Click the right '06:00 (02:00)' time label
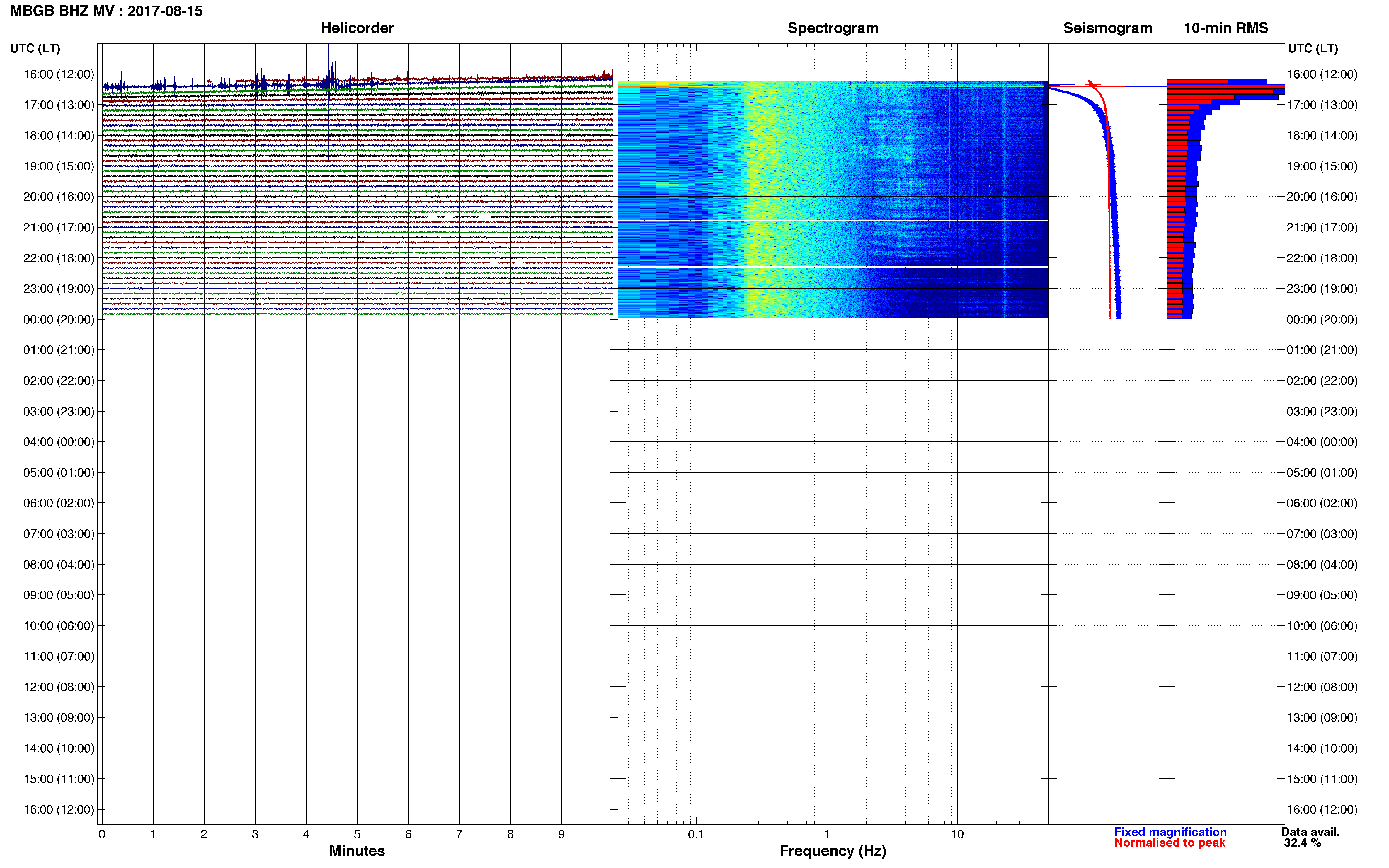The height and width of the screenshot is (868, 1389). [1322, 503]
